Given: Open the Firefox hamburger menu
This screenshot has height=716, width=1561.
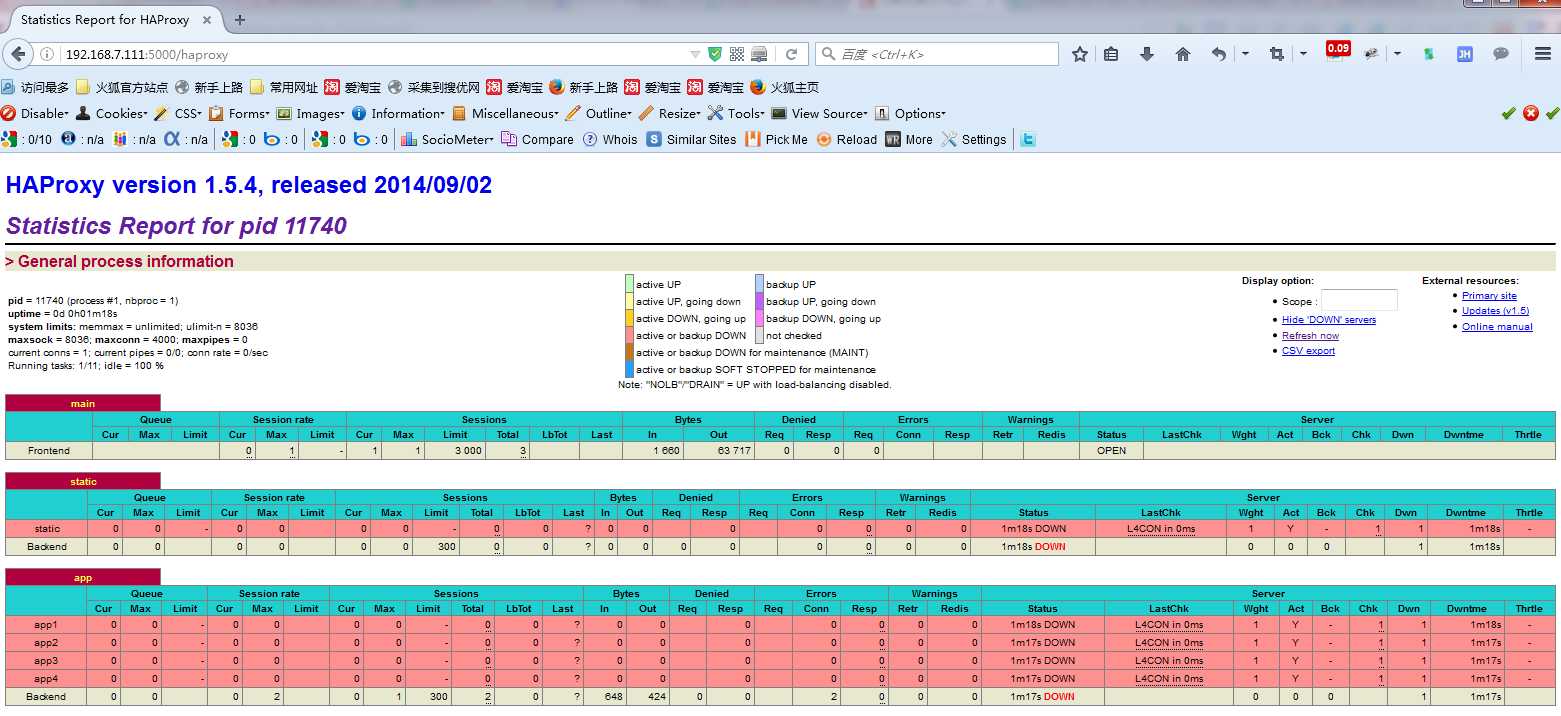Looking at the screenshot, I should pos(1543,54).
